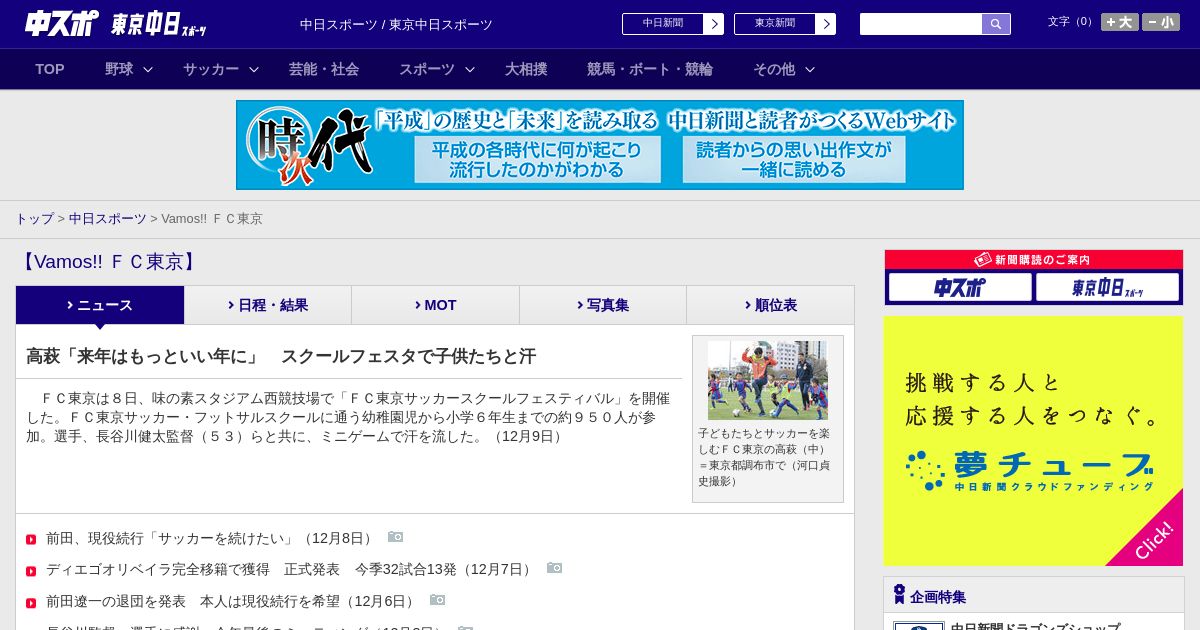Image resolution: width=1200 pixels, height=630 pixels.
Task: Click the 中スポ logo in header
Action: tap(62, 23)
